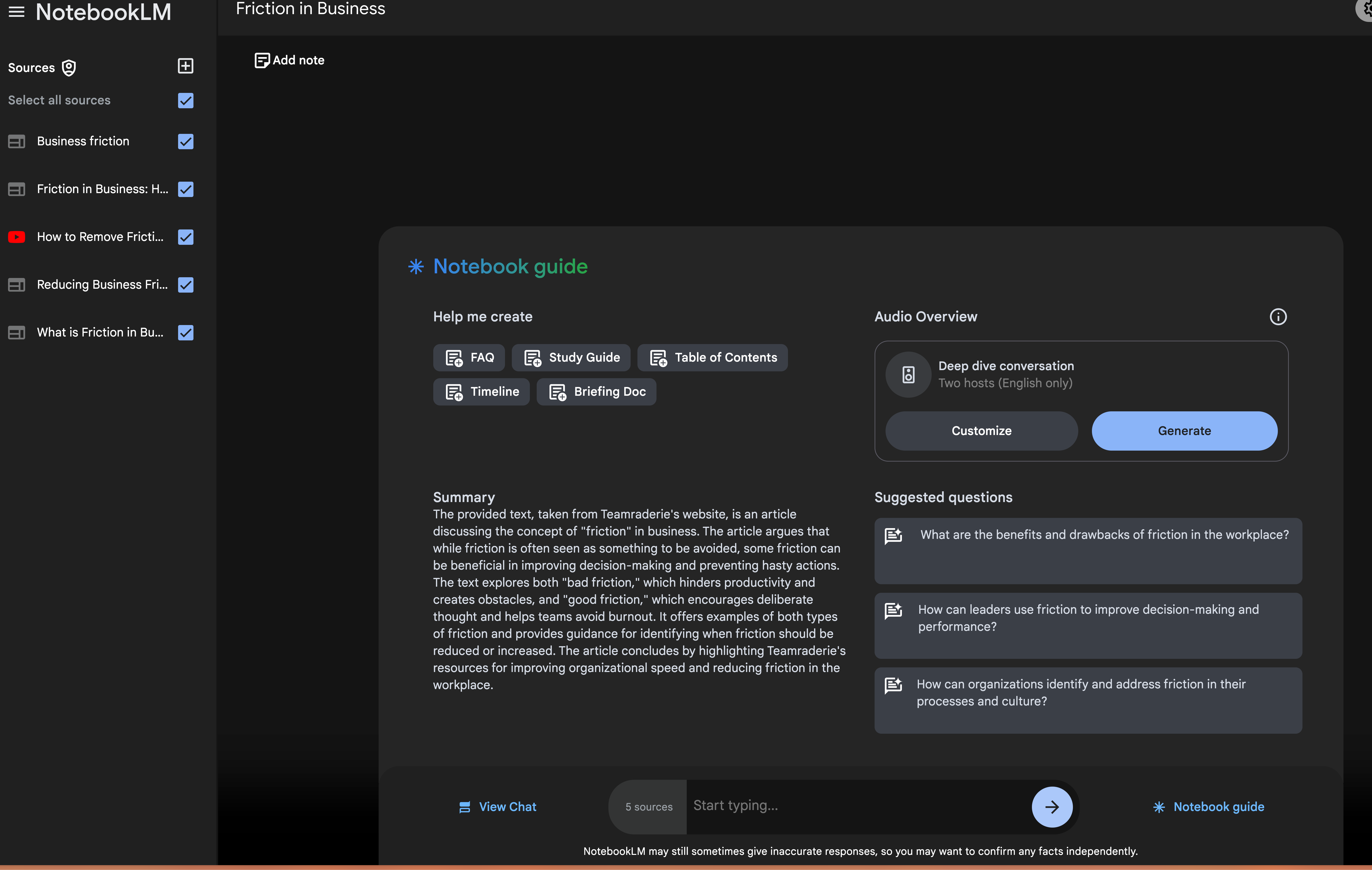Click the Customize button

[x=981, y=431]
